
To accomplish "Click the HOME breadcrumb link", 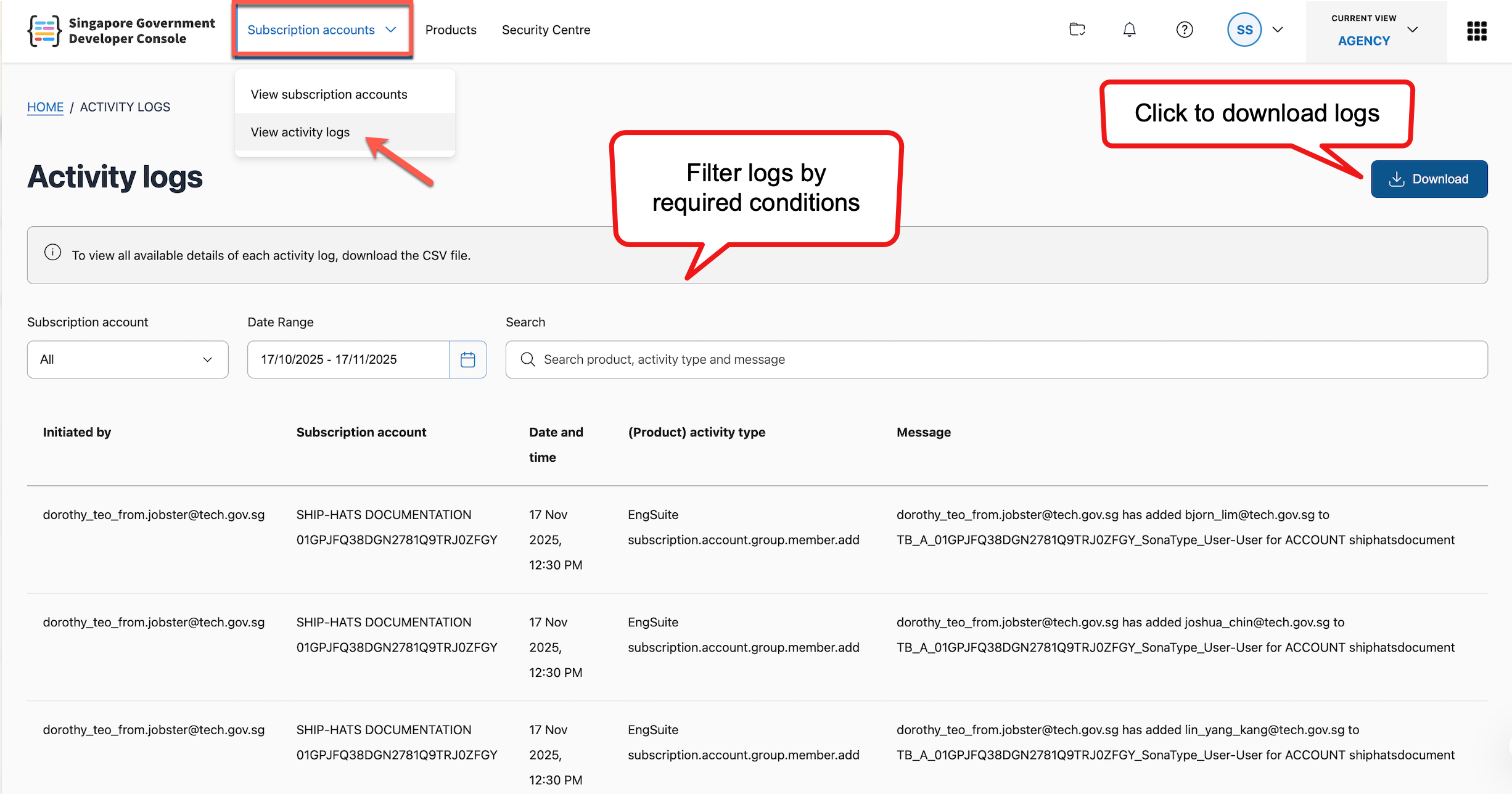I will (x=45, y=107).
